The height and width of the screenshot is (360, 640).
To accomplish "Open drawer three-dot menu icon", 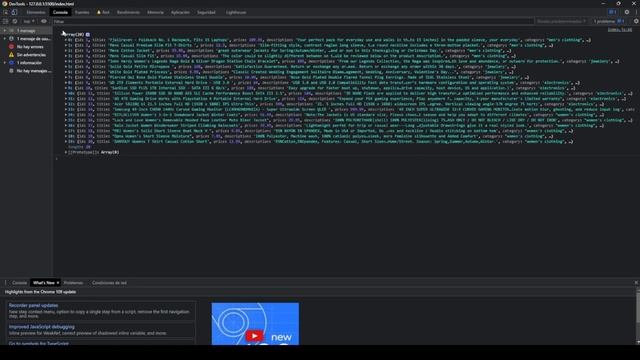I will [x=5, y=282].
